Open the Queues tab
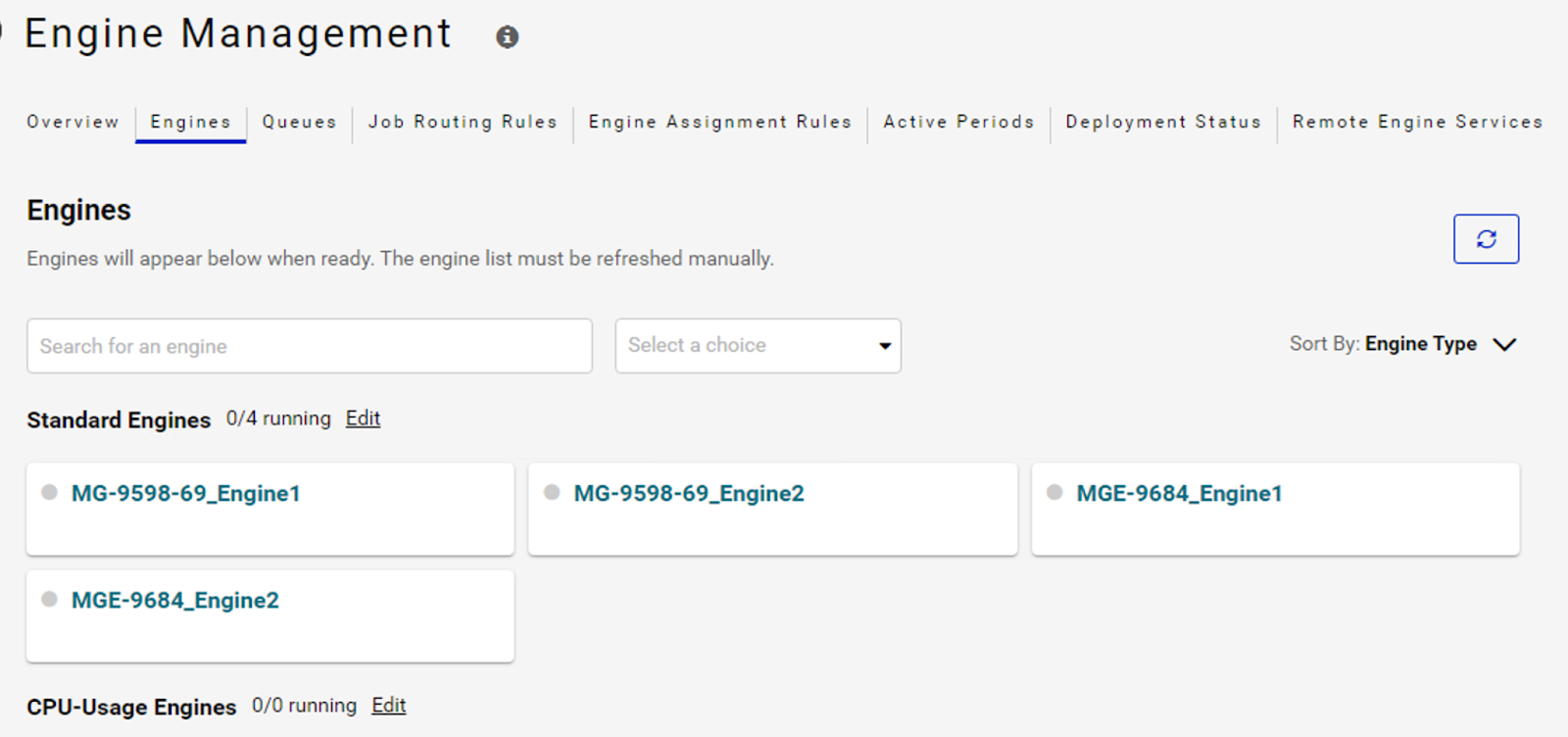Image resolution: width=1568 pixels, height=737 pixels. pos(299,122)
